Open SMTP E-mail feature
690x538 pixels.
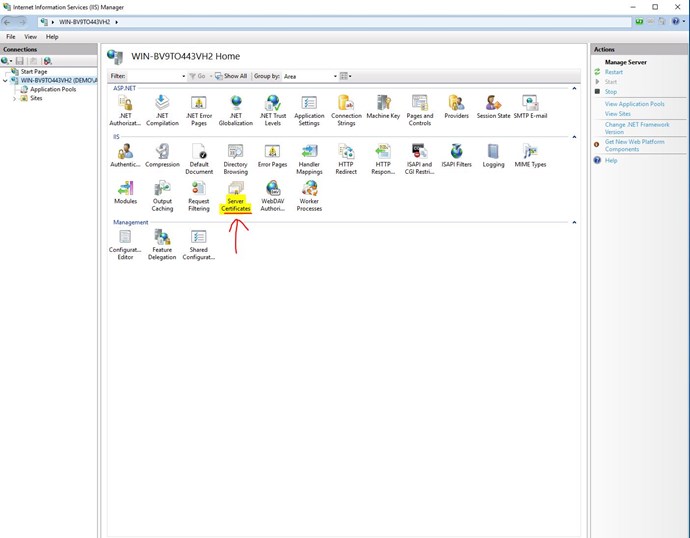coord(530,107)
